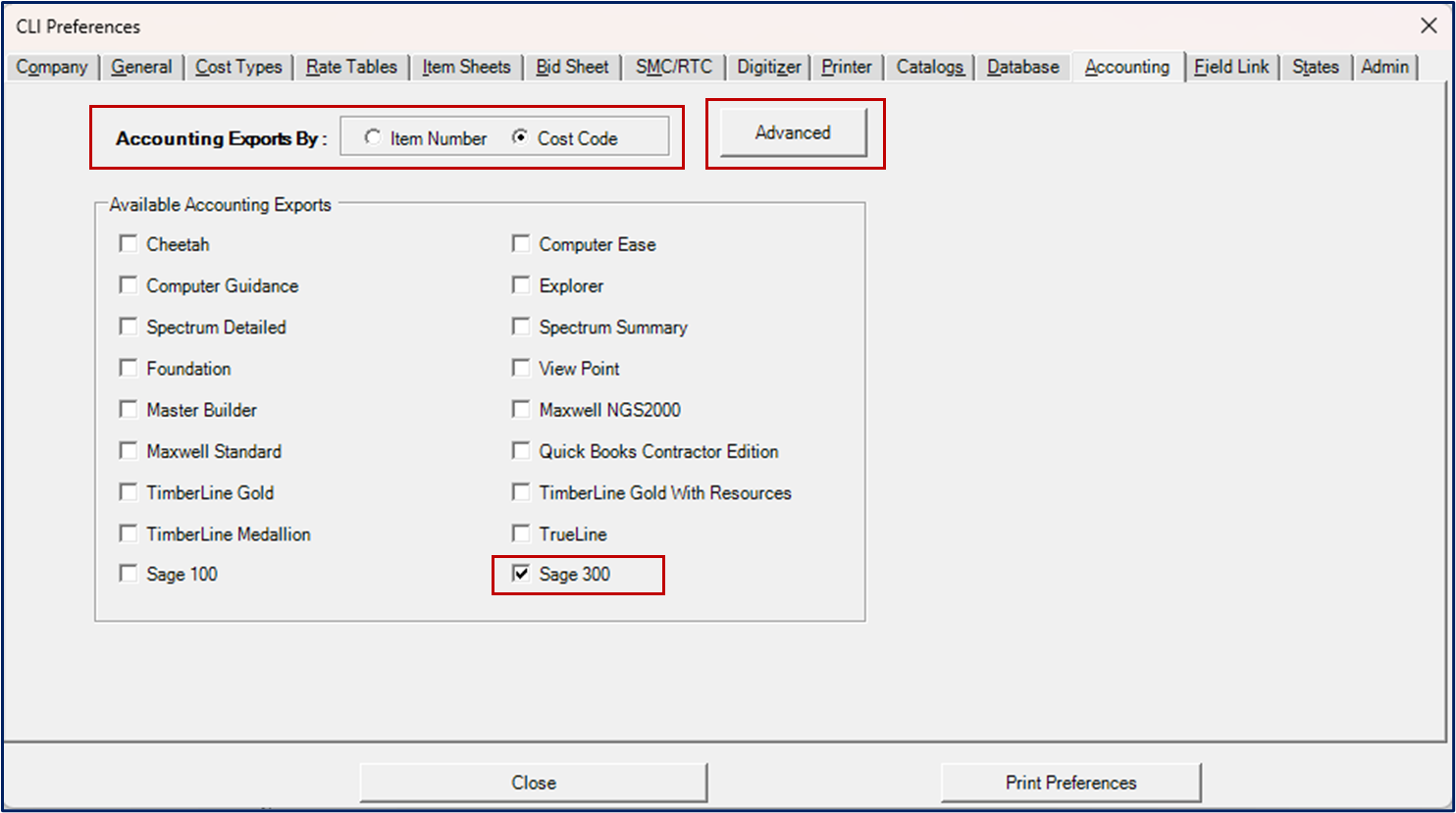
Task: Tick the Spectrum Detailed checkbox
Action: pyautogui.click(x=128, y=326)
